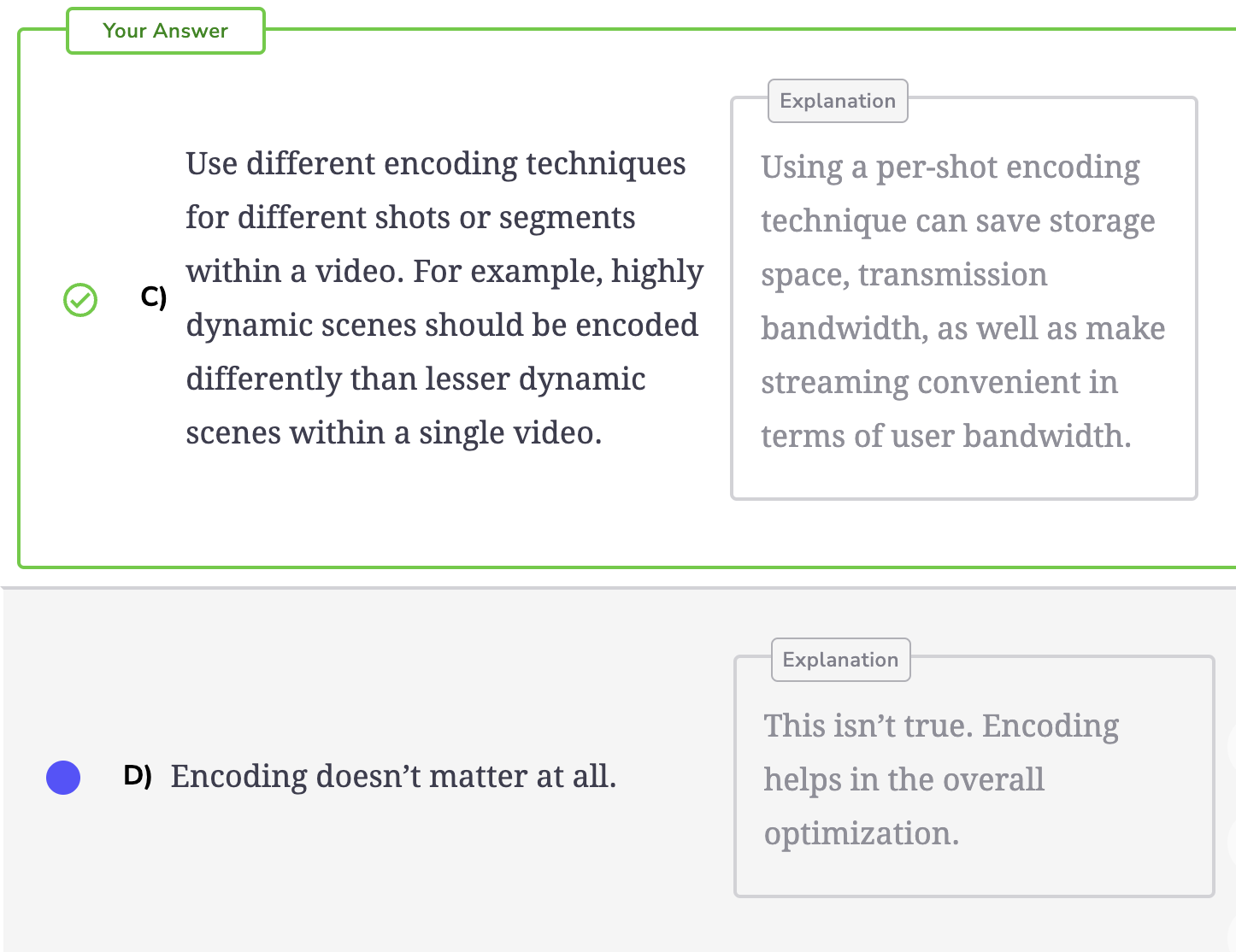Click the "C)" option letter
1236x952 pixels.
click(154, 297)
